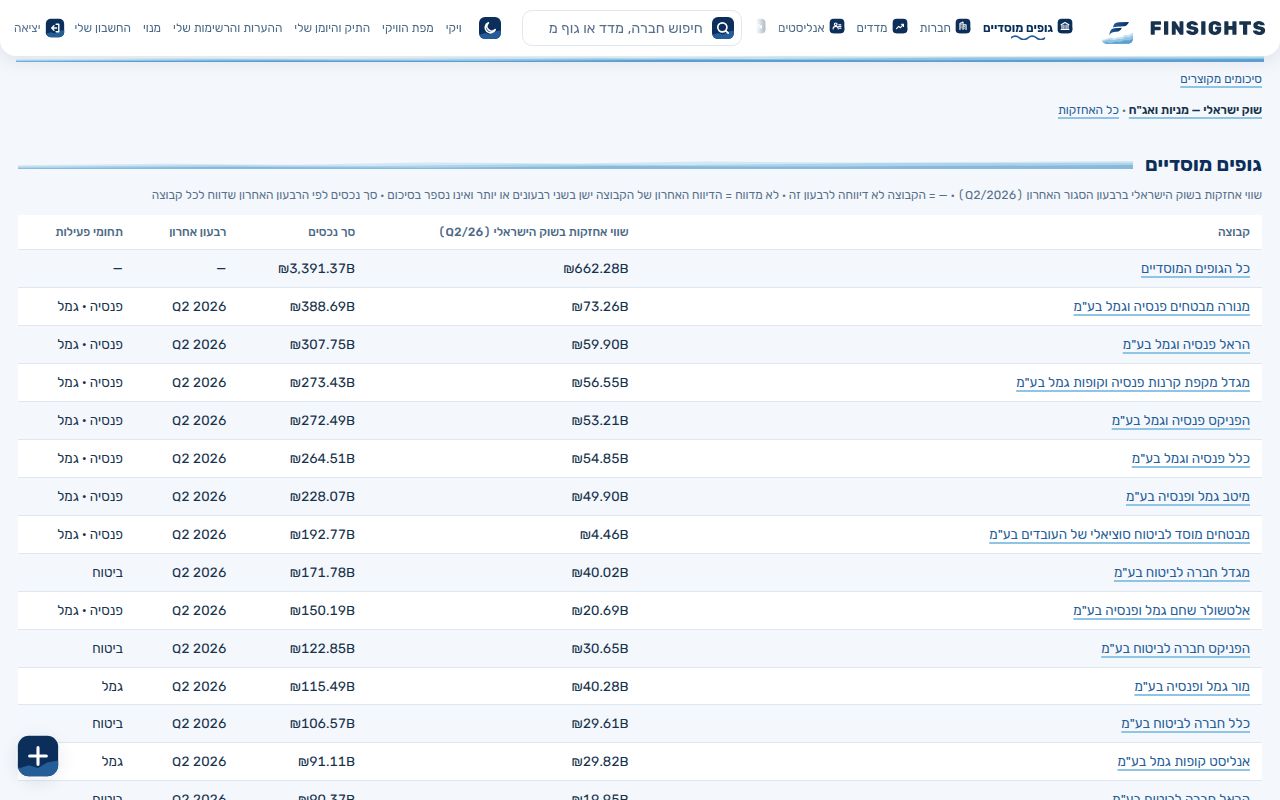This screenshot has width=1280, height=800.
Task: Click the search magnifier icon
Action: pos(723,28)
